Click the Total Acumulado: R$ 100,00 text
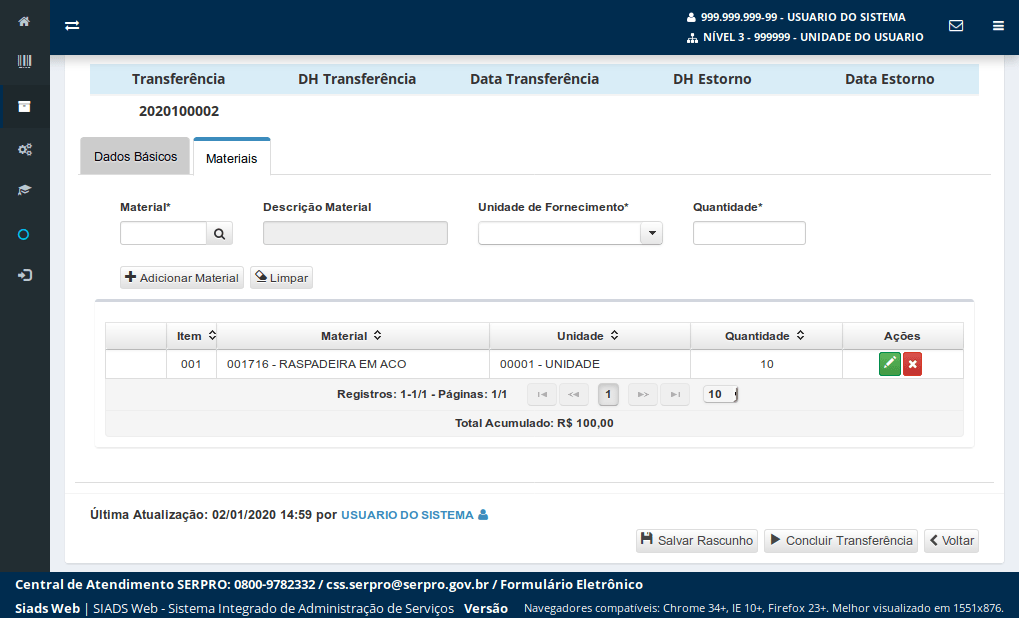This screenshot has height=618, width=1019. 534,423
